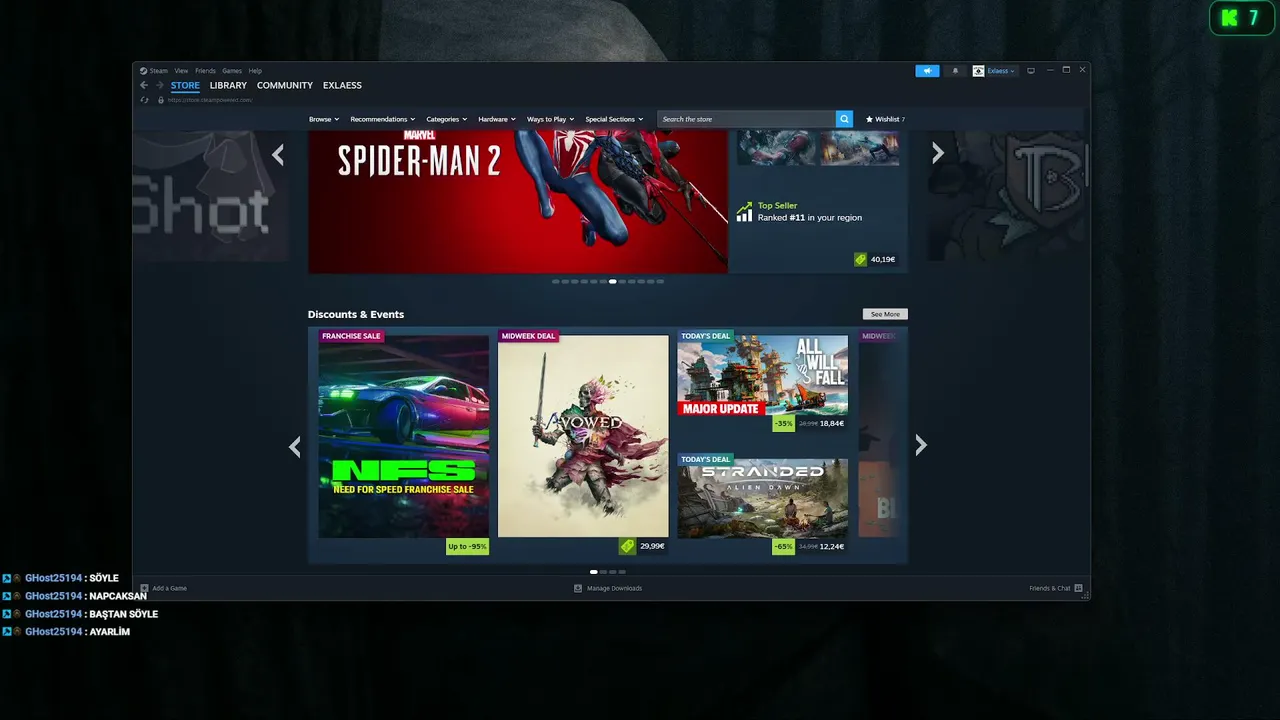The width and height of the screenshot is (1280, 720).
Task: Click the Search the store field
Action: pos(746,119)
